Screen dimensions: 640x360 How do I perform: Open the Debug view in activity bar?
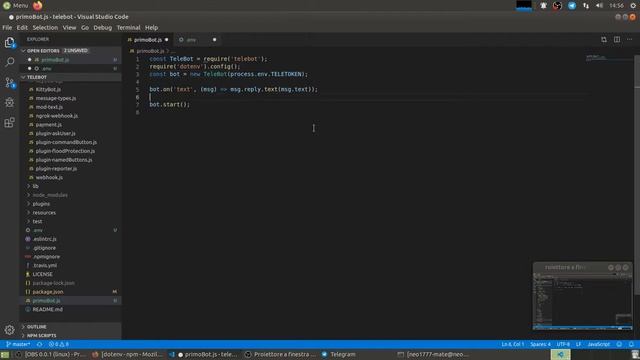pyautogui.click(x=9, y=102)
